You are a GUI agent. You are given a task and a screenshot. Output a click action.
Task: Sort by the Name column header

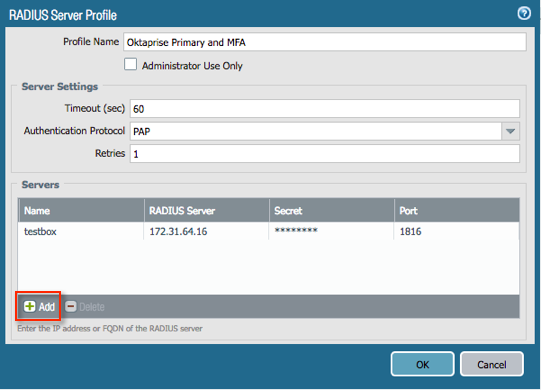tap(81, 211)
